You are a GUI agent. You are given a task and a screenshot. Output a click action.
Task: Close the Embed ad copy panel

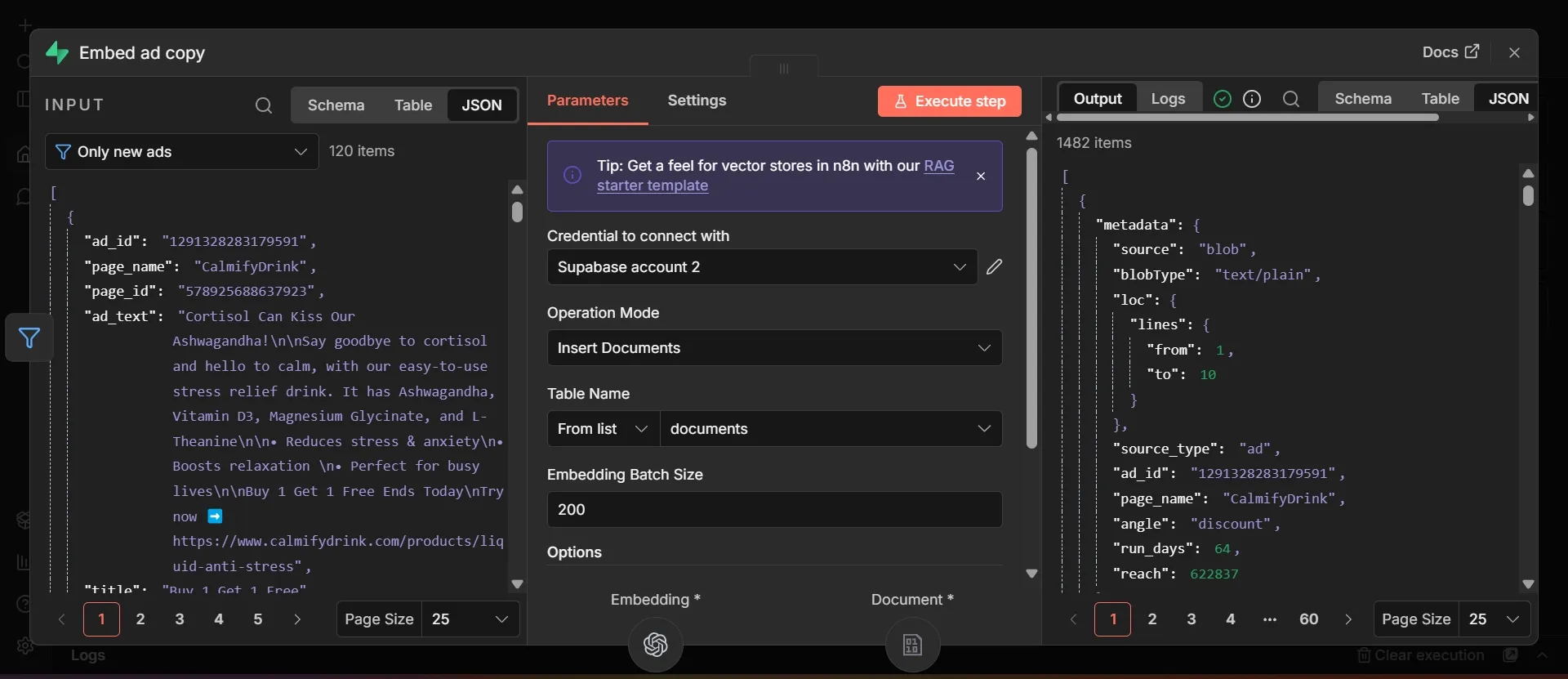1514,52
